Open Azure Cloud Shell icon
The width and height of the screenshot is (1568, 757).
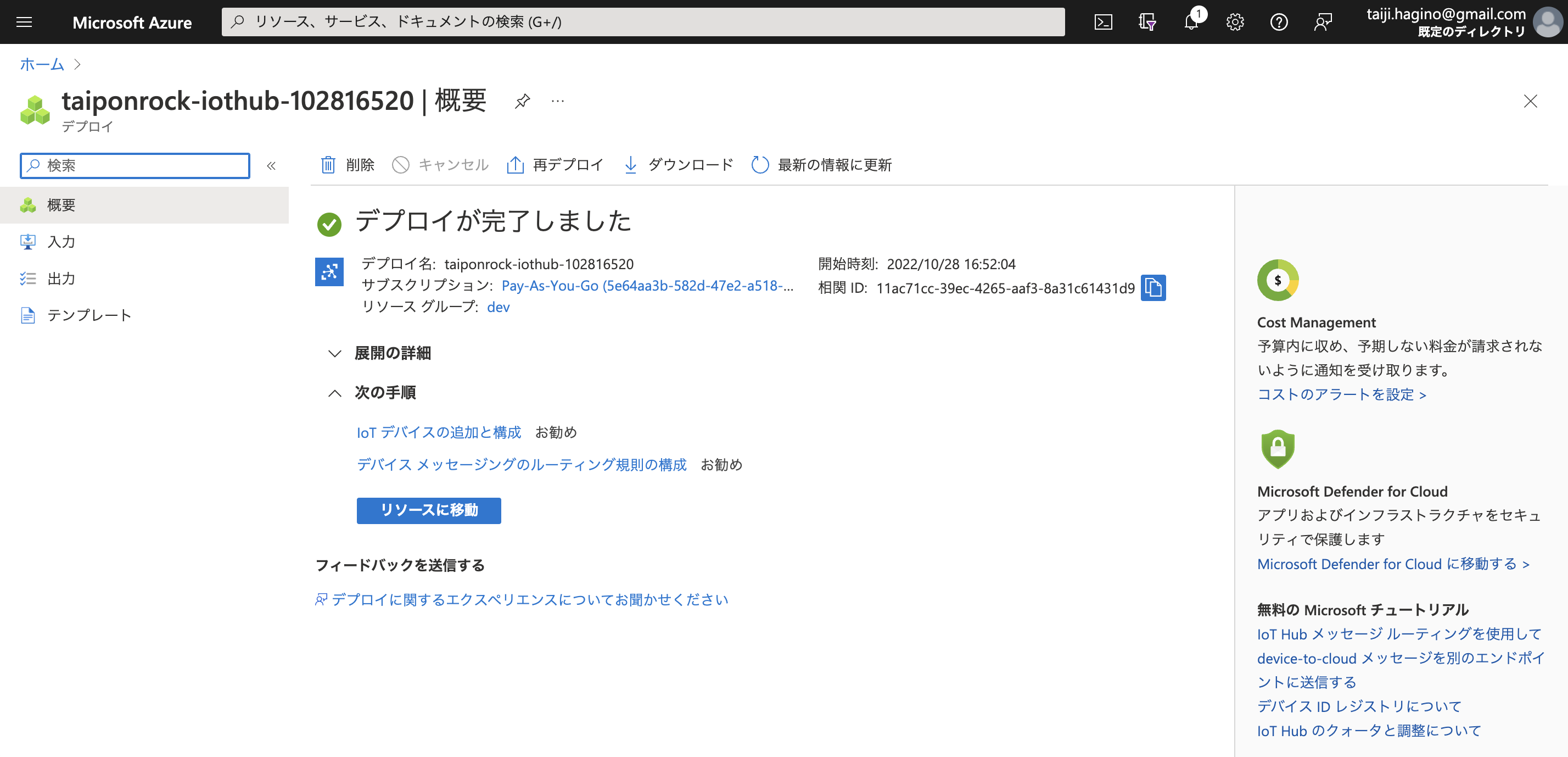[x=1103, y=23]
